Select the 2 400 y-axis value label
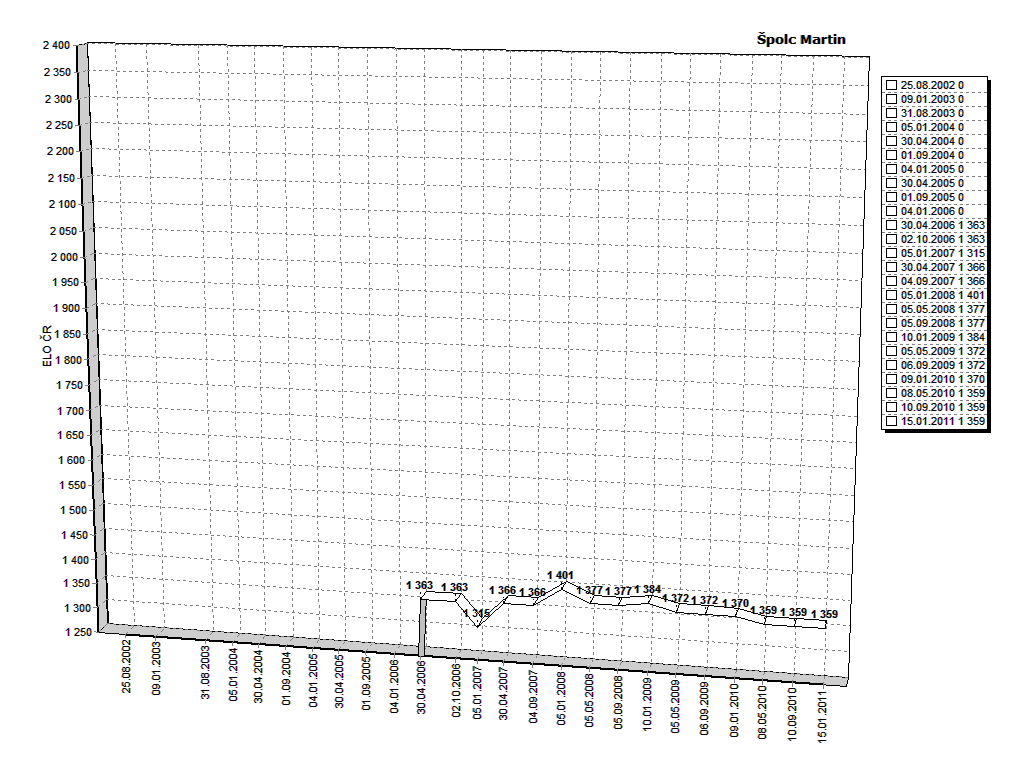This screenshot has height=768, width=1024. pos(56,46)
